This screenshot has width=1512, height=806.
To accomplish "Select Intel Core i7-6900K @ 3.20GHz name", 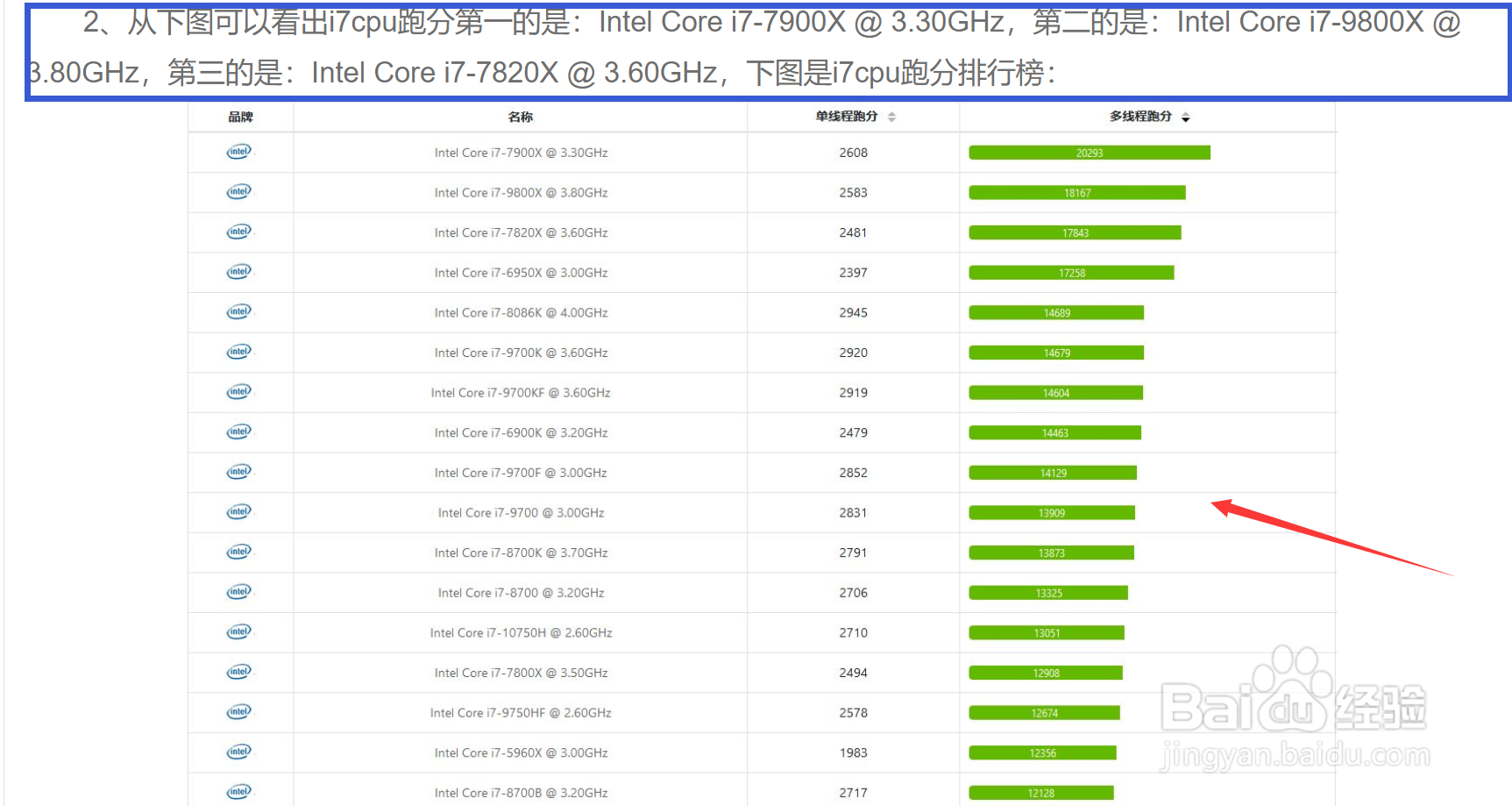I will coord(521,433).
